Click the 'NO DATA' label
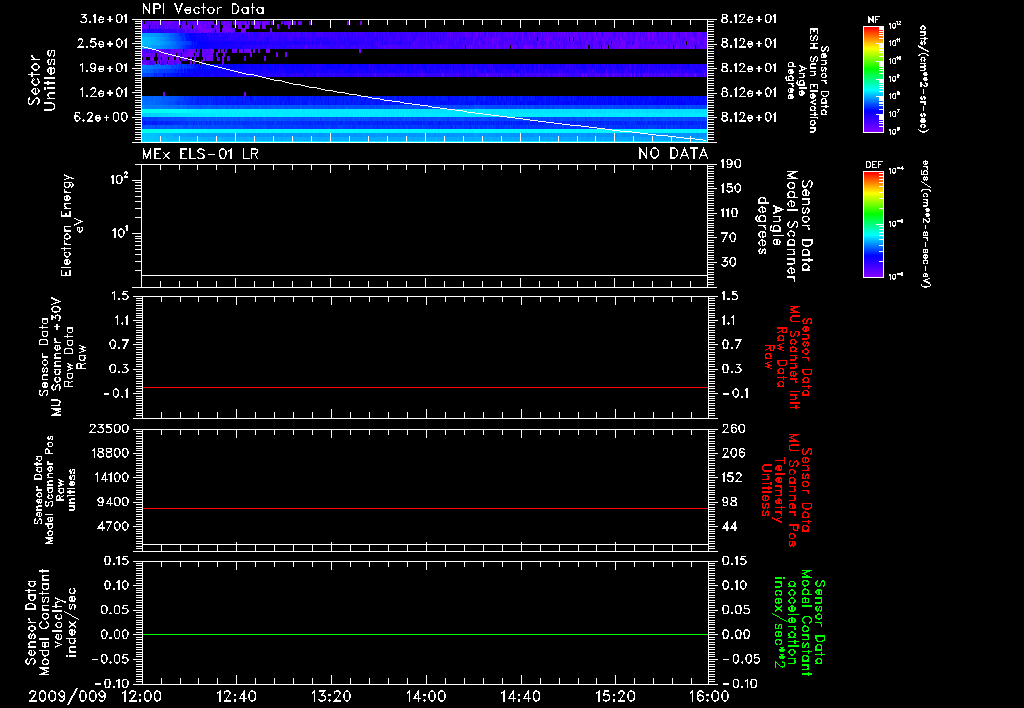 [673, 154]
